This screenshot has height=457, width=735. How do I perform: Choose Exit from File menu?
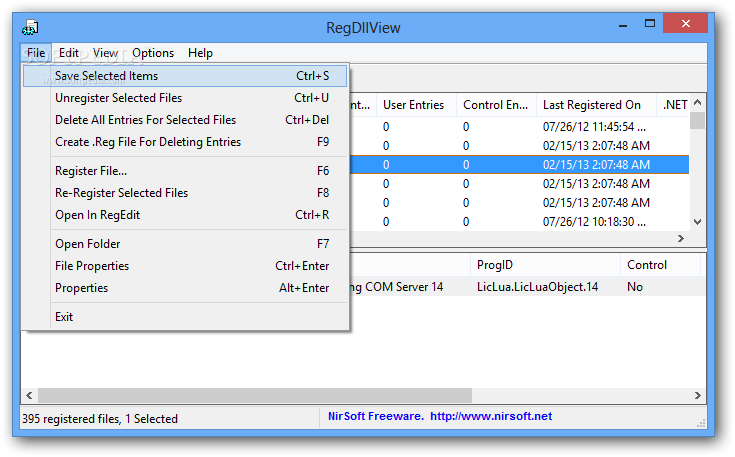(185, 317)
